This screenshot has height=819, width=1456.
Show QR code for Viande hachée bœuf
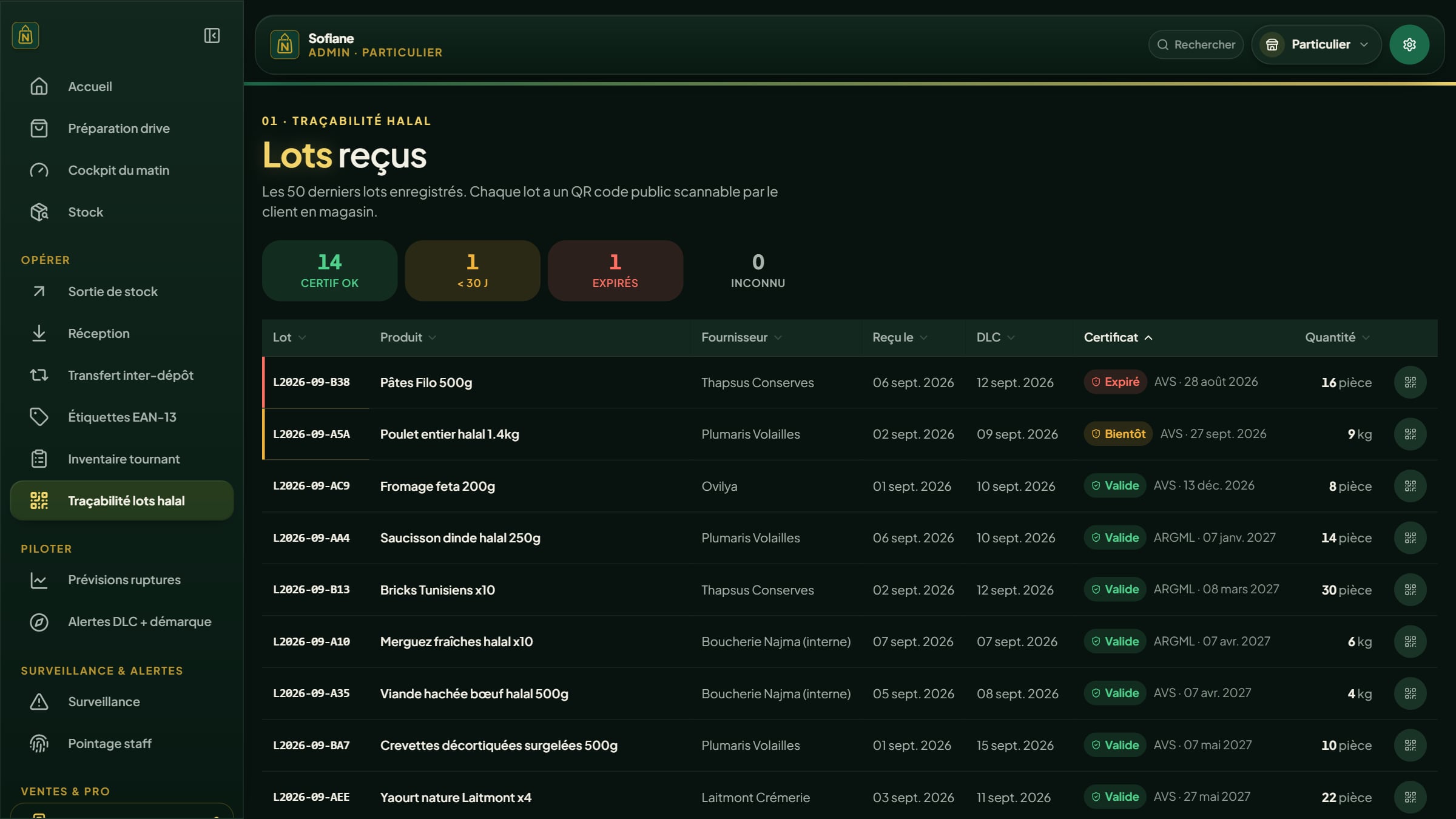pos(1410,693)
